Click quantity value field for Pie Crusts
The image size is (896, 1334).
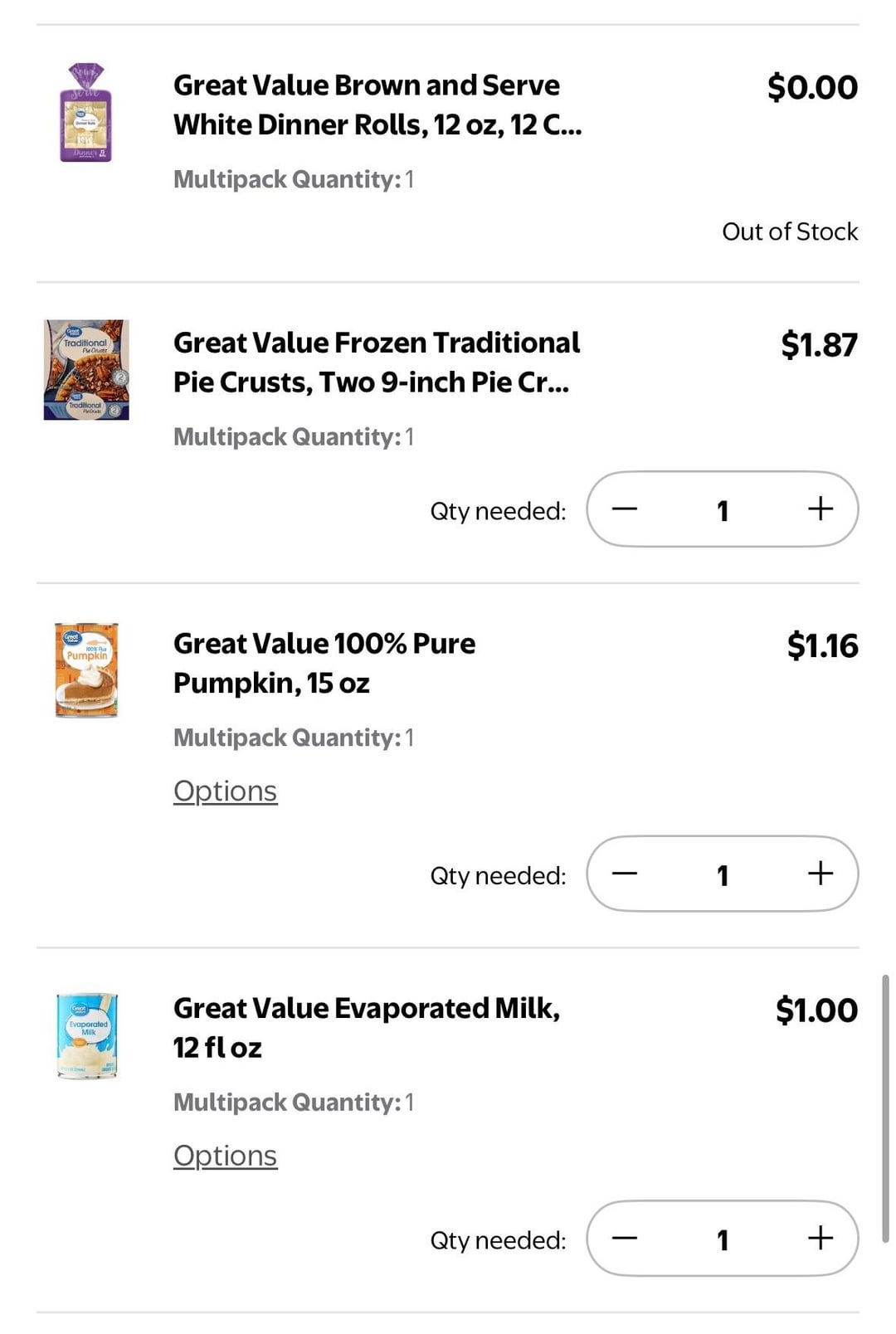coord(723,509)
